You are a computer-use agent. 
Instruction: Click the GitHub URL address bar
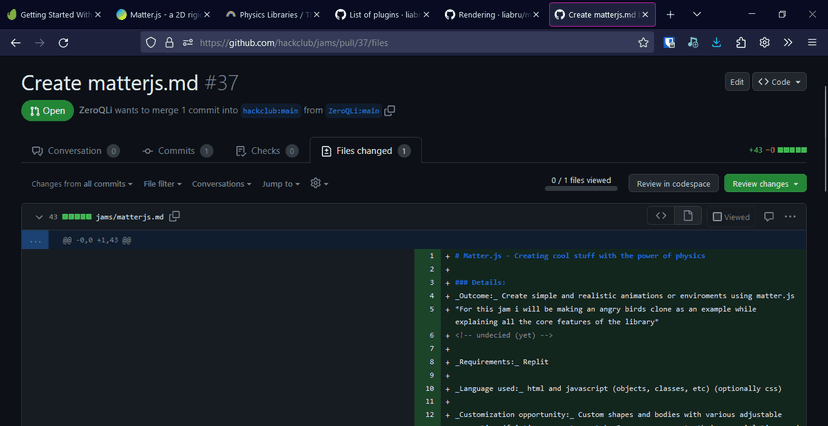click(400, 43)
